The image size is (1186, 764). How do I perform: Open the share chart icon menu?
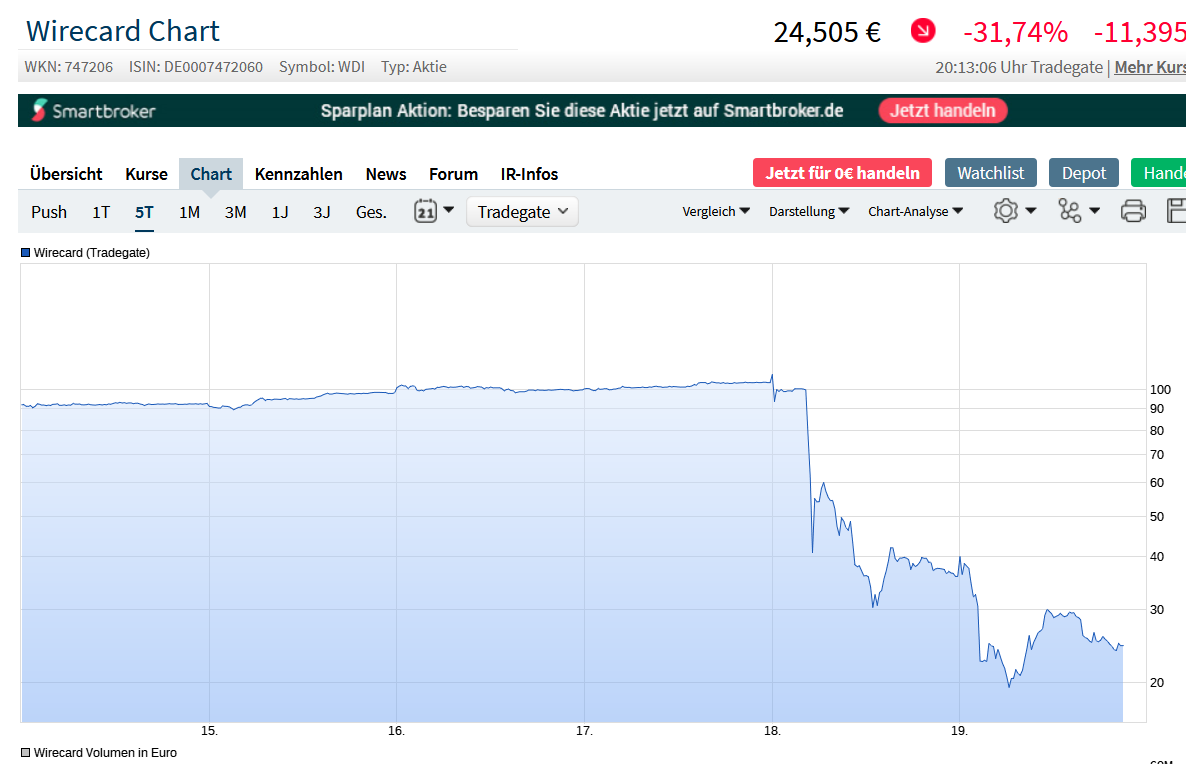click(1078, 211)
